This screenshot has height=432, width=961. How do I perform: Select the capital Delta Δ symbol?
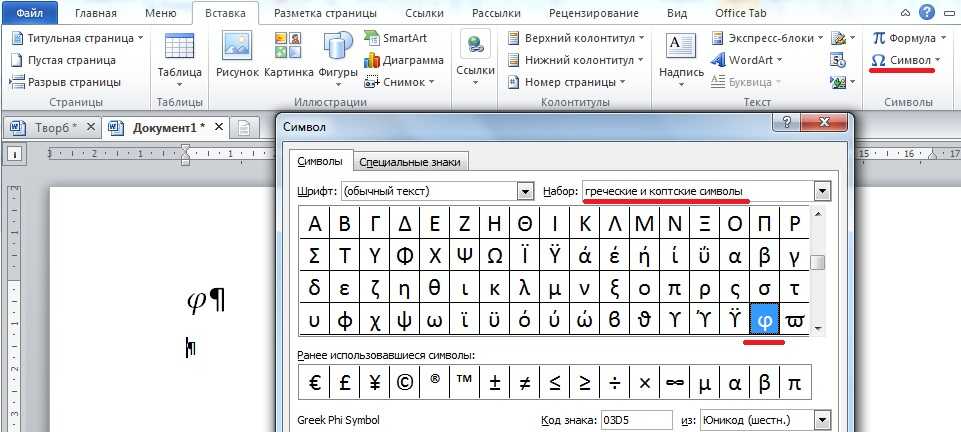point(405,224)
